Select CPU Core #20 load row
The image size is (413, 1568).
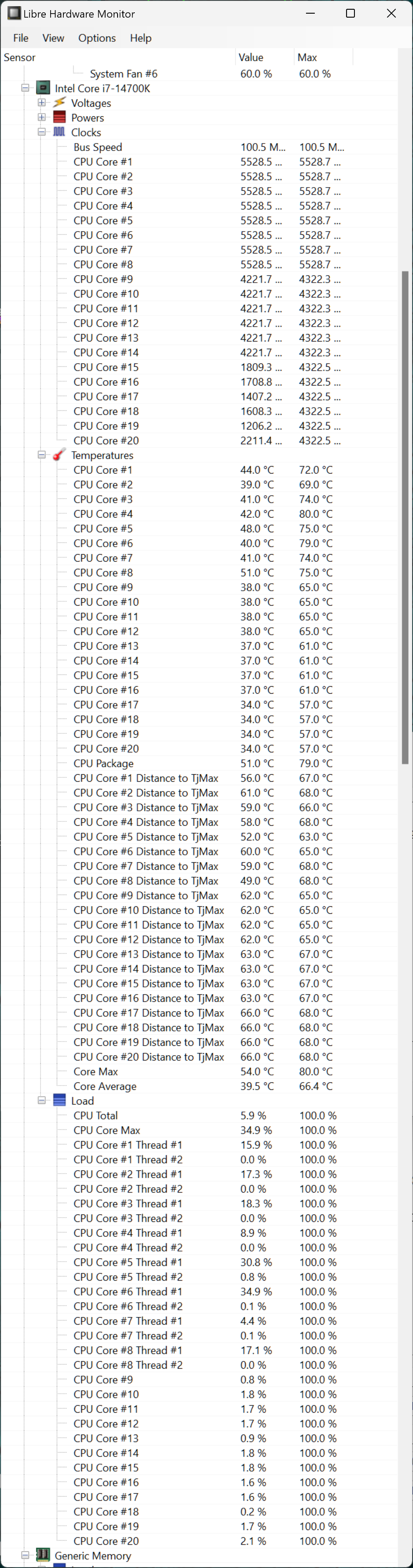(x=199, y=1541)
